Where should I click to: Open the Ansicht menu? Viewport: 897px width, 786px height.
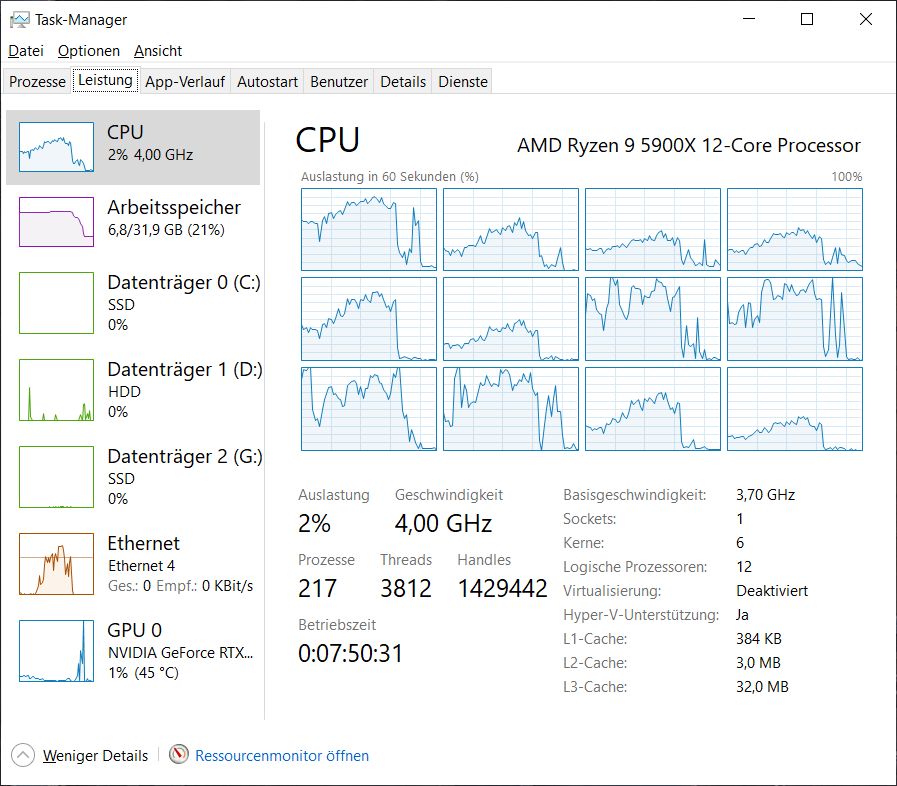point(158,51)
